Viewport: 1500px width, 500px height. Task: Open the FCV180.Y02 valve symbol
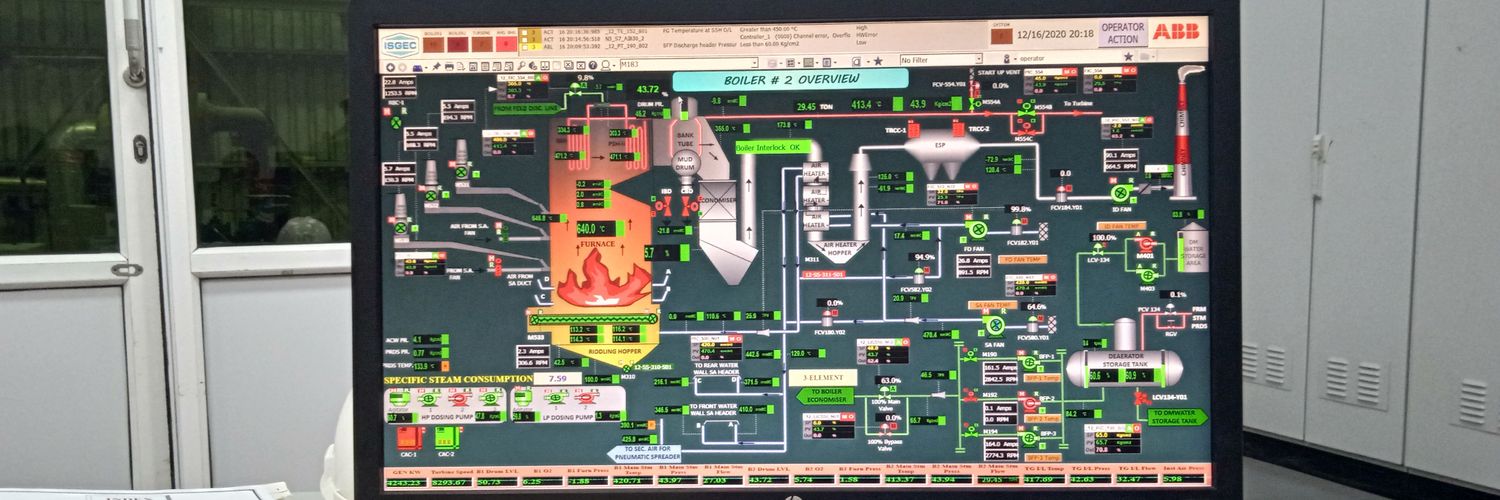pos(829,318)
